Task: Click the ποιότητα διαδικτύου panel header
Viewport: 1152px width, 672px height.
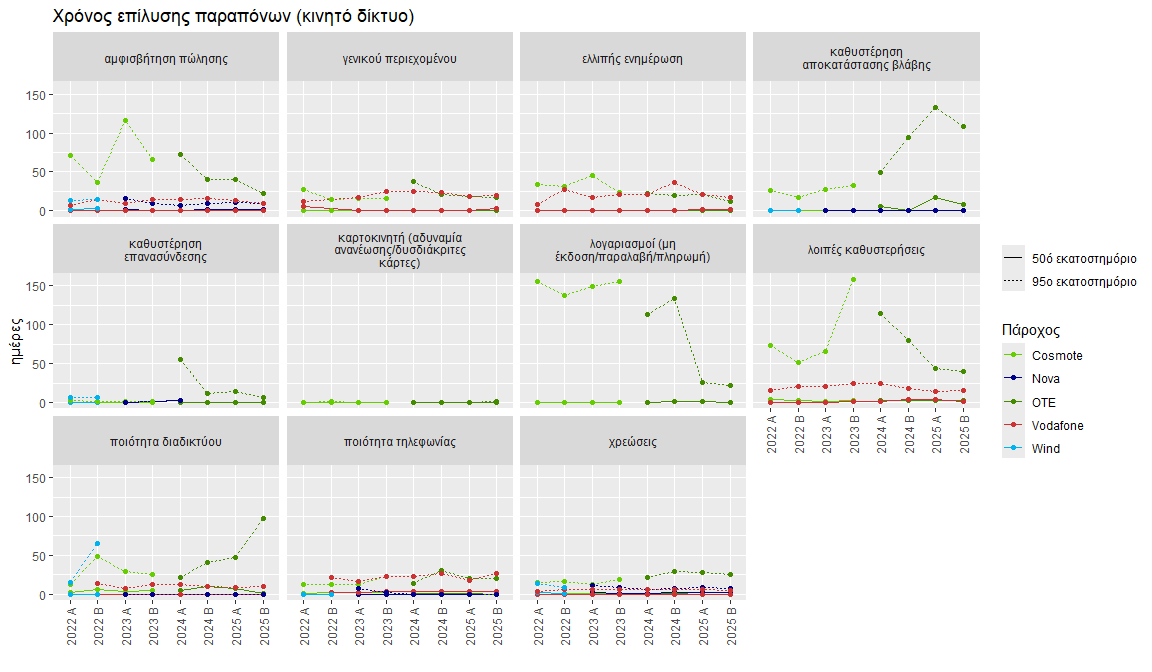Action: point(166,441)
